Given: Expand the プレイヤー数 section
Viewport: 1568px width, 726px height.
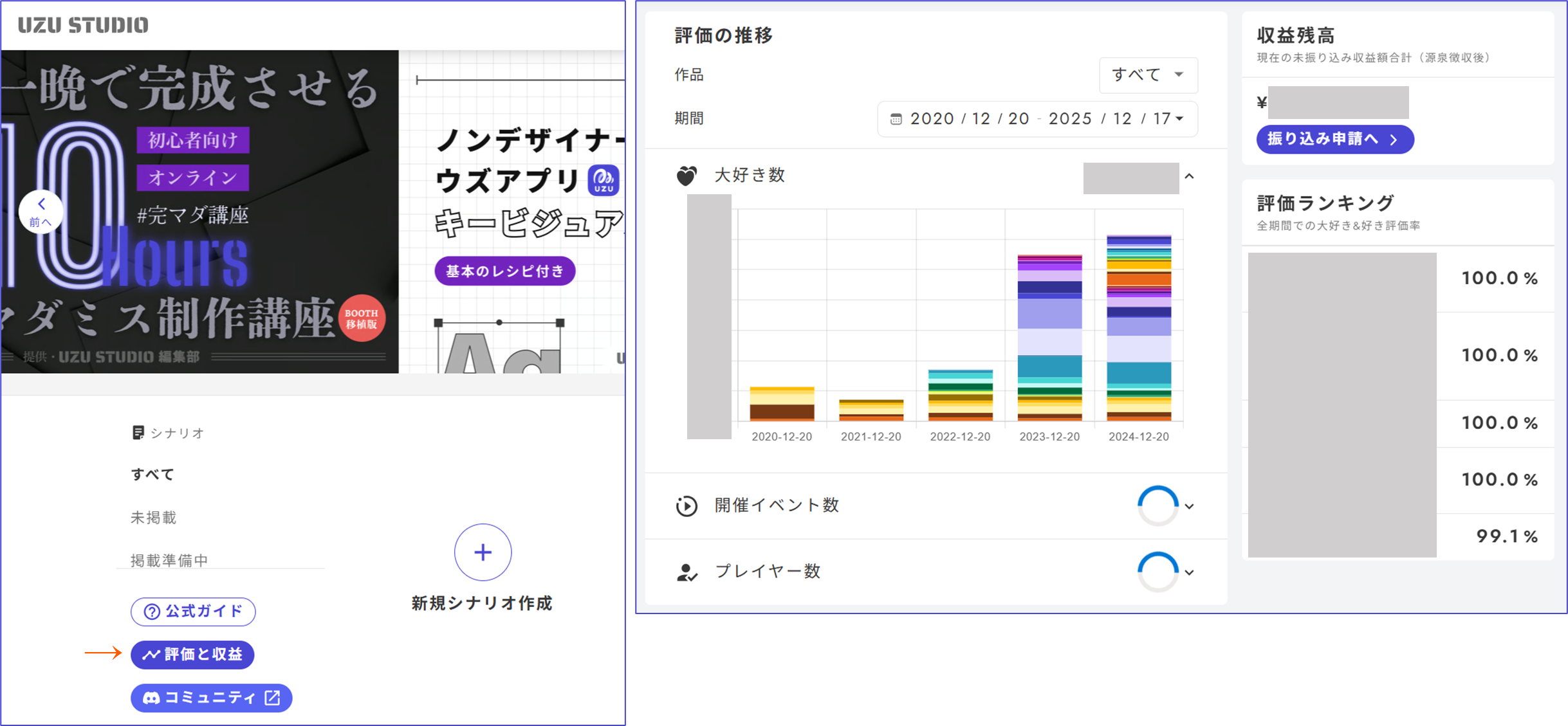Looking at the screenshot, I should [1189, 572].
